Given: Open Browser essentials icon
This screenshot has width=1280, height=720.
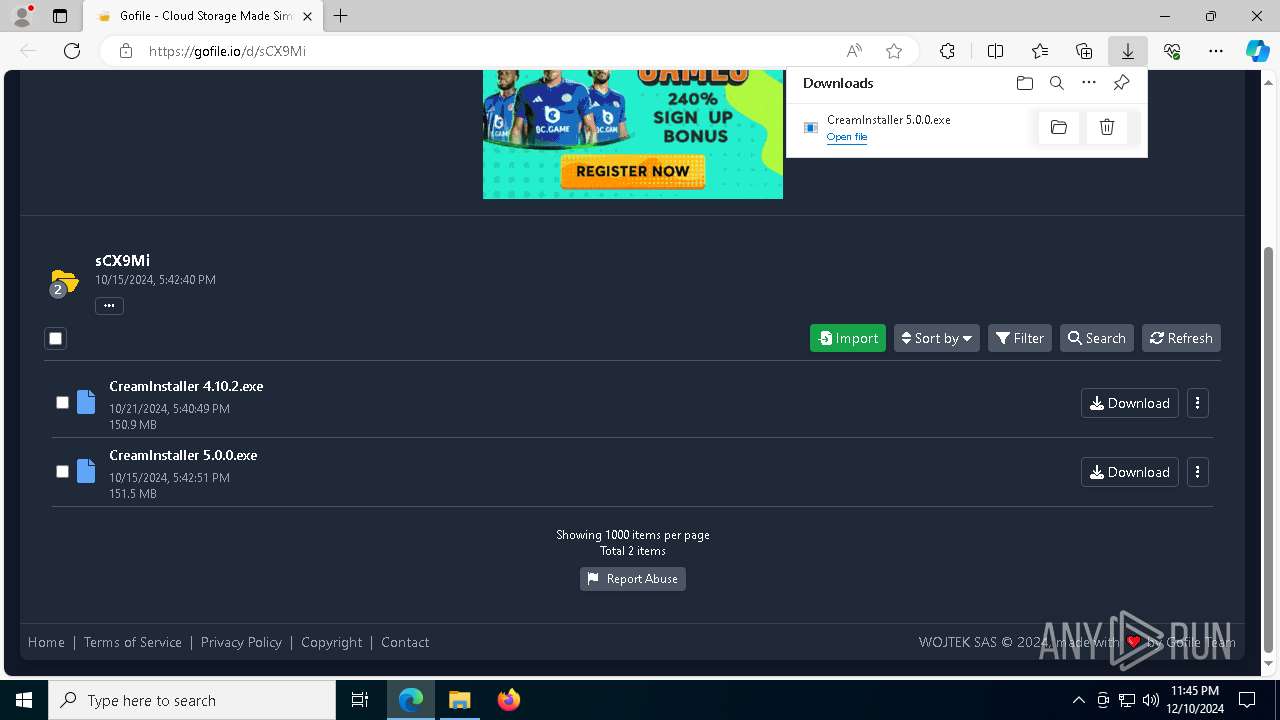Looking at the screenshot, I should 1172,51.
